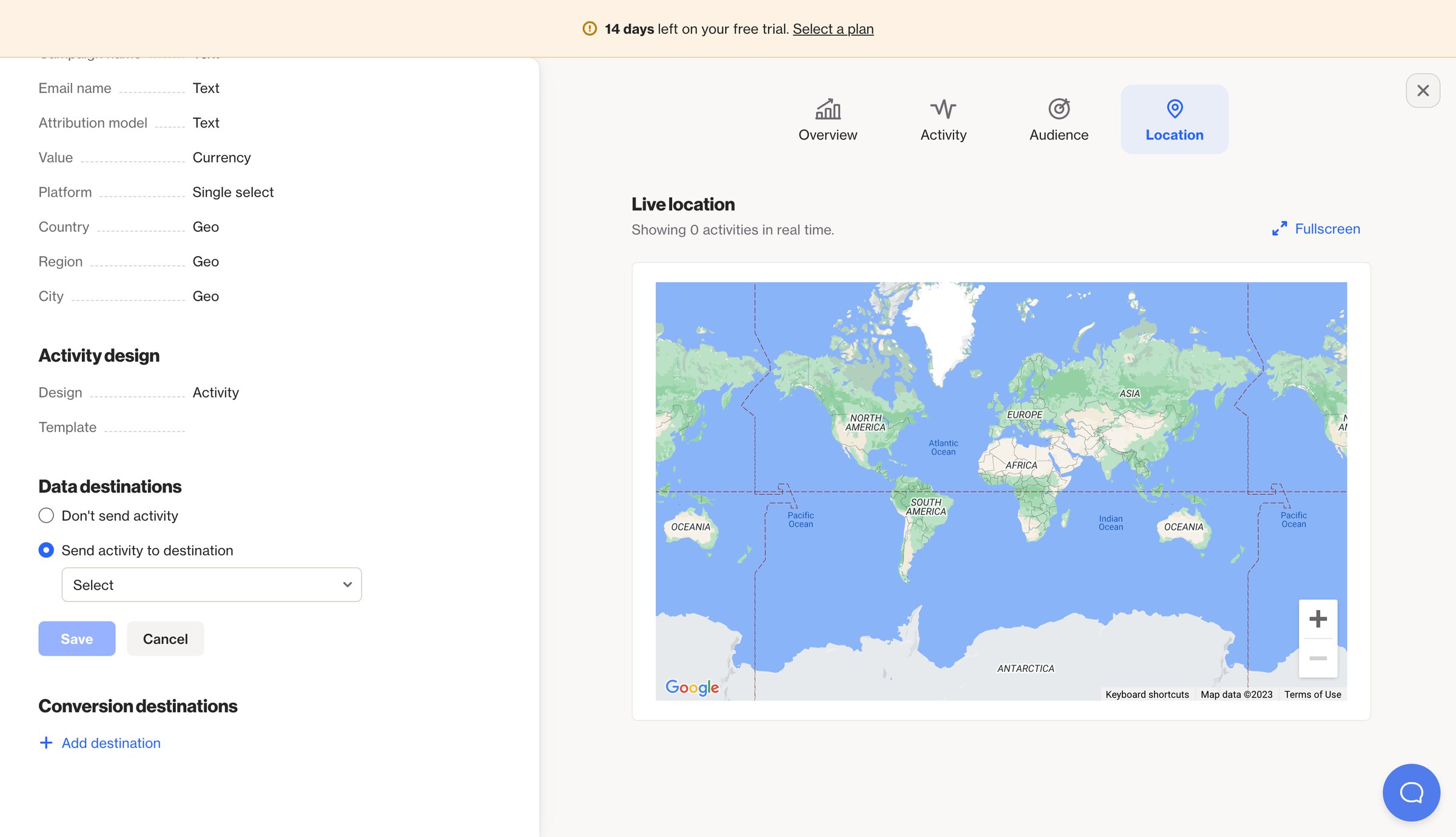This screenshot has height=837, width=1456.
Task: Click the Save button
Action: tap(77, 639)
